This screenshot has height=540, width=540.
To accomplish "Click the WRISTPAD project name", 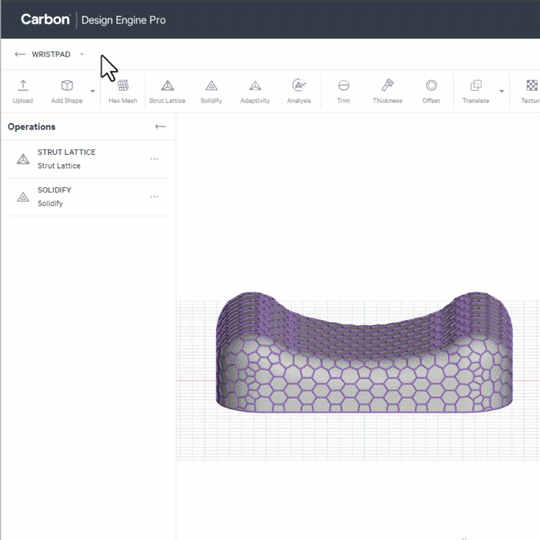I will 51,54.
